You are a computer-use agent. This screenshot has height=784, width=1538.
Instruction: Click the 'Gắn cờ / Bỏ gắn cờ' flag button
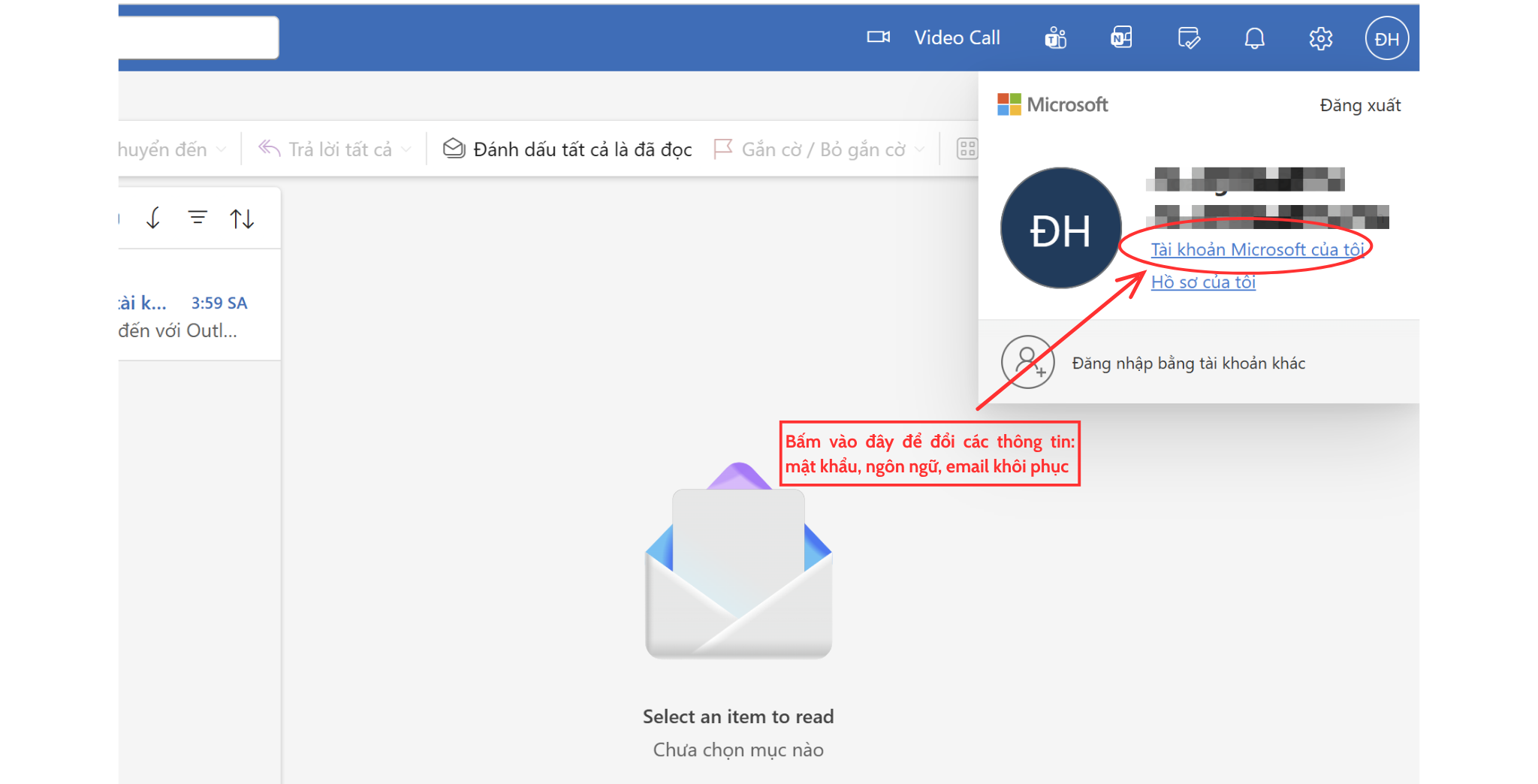810,149
